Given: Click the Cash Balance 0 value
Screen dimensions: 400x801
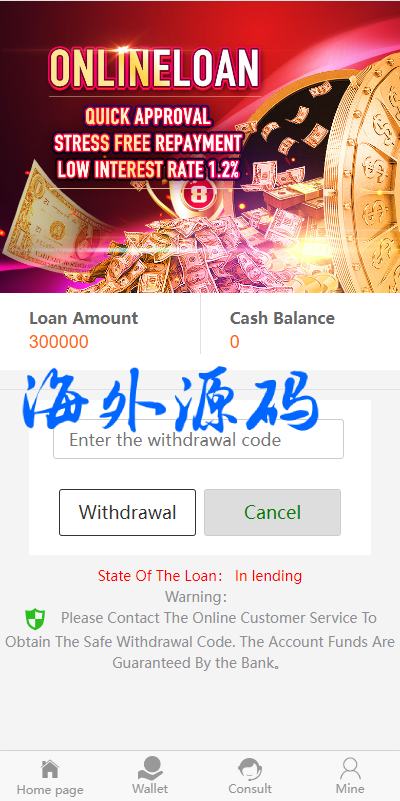Looking at the screenshot, I should (234, 342).
